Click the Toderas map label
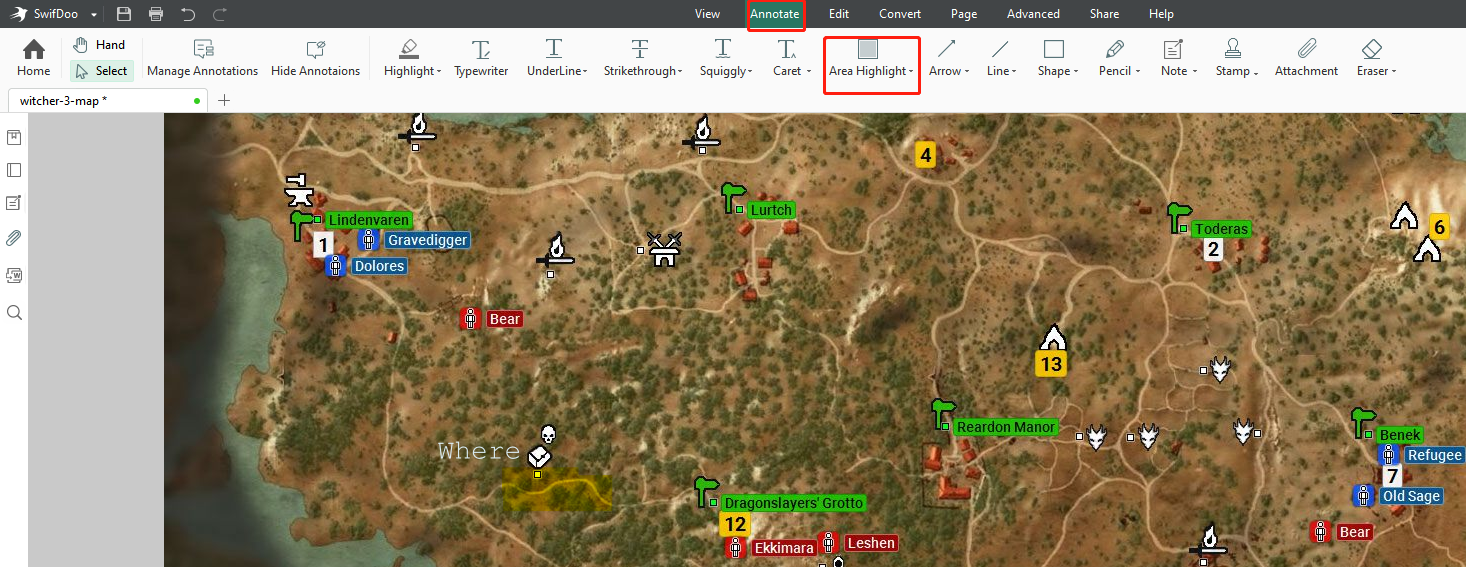This screenshot has width=1466, height=567. click(x=1221, y=229)
